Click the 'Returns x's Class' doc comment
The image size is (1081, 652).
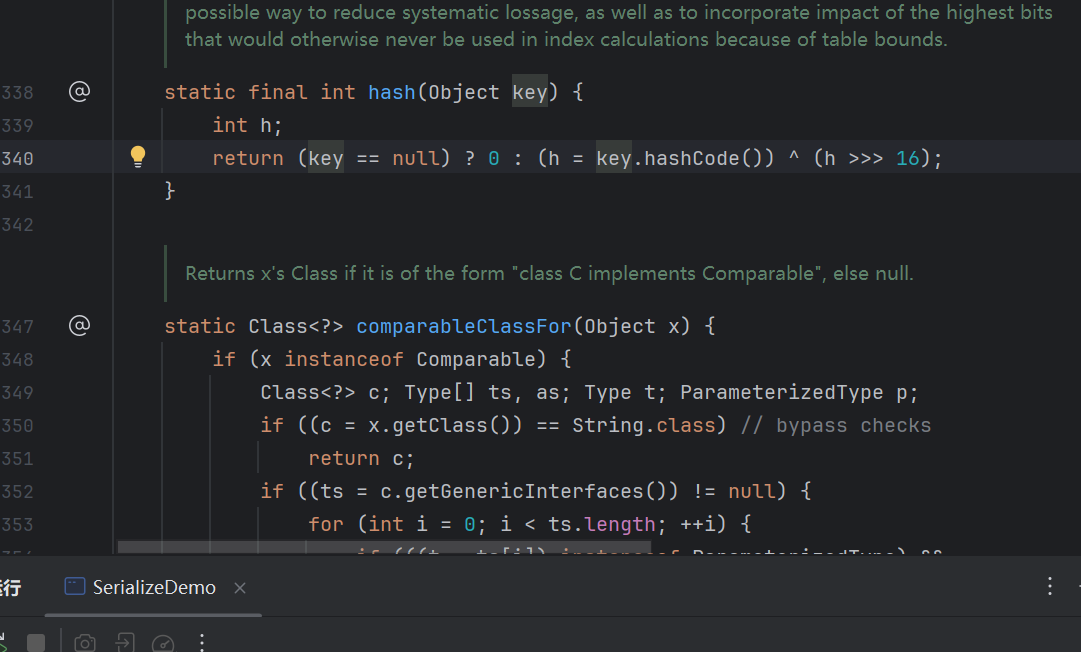point(549,274)
